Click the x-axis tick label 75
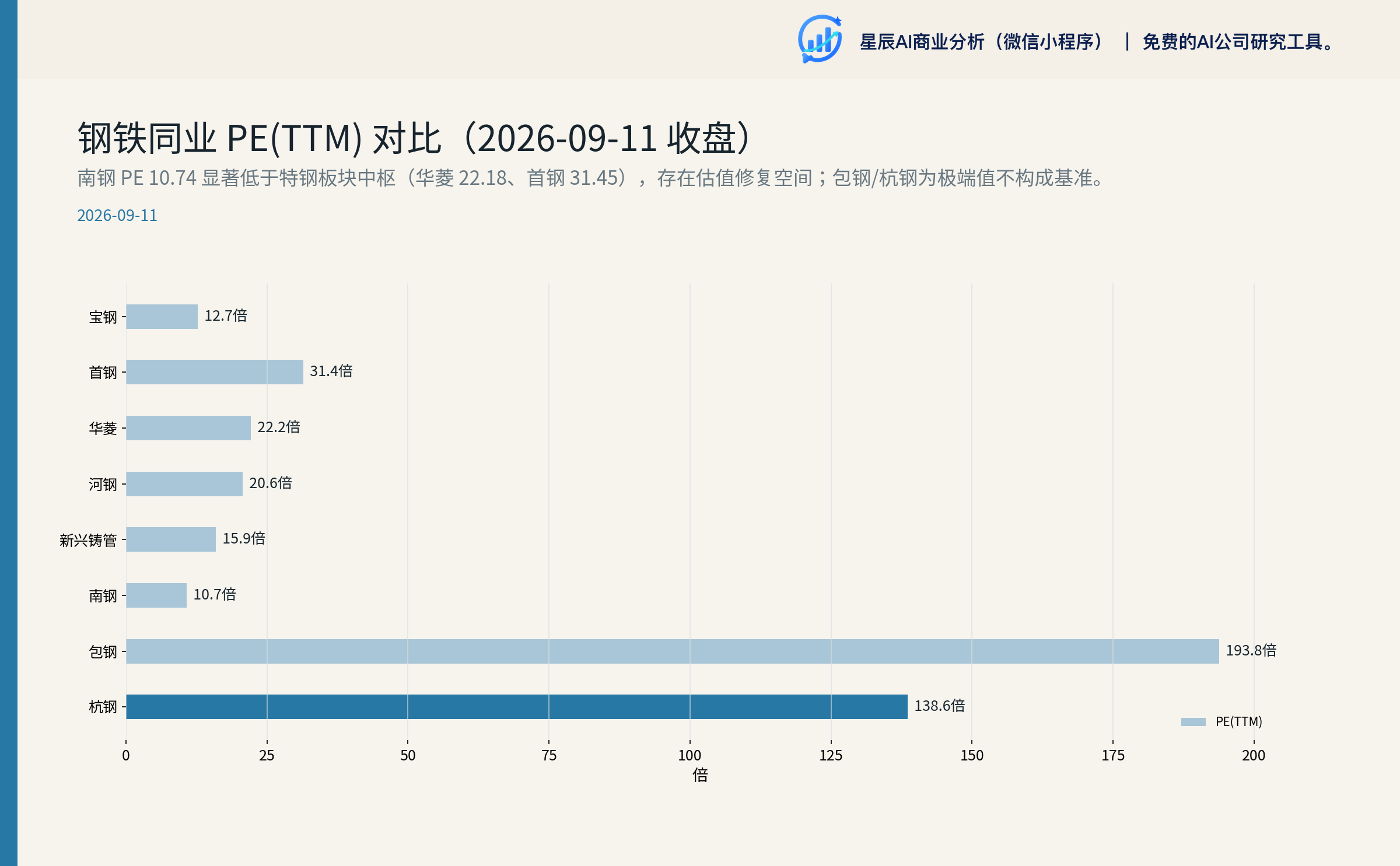The image size is (1400, 866). [549, 756]
